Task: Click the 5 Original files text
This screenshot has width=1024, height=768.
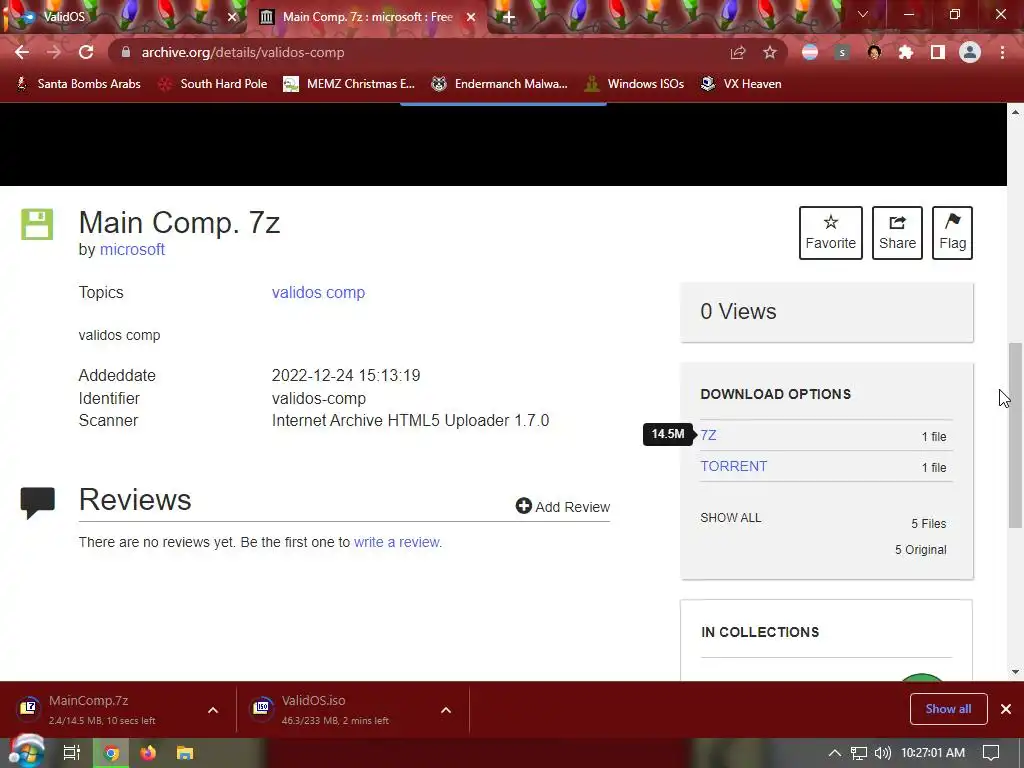Action: point(920,550)
